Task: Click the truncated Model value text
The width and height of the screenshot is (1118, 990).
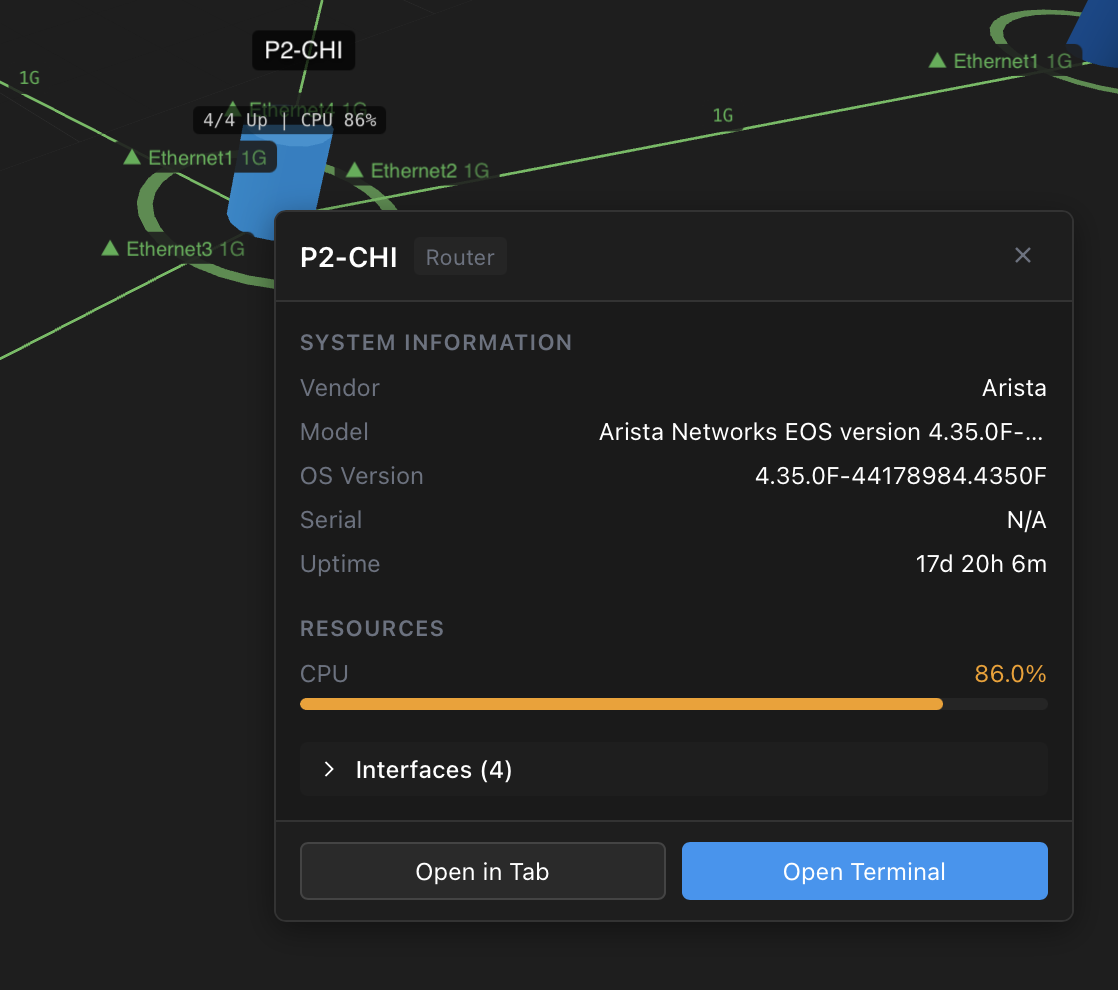Action: [x=822, y=432]
